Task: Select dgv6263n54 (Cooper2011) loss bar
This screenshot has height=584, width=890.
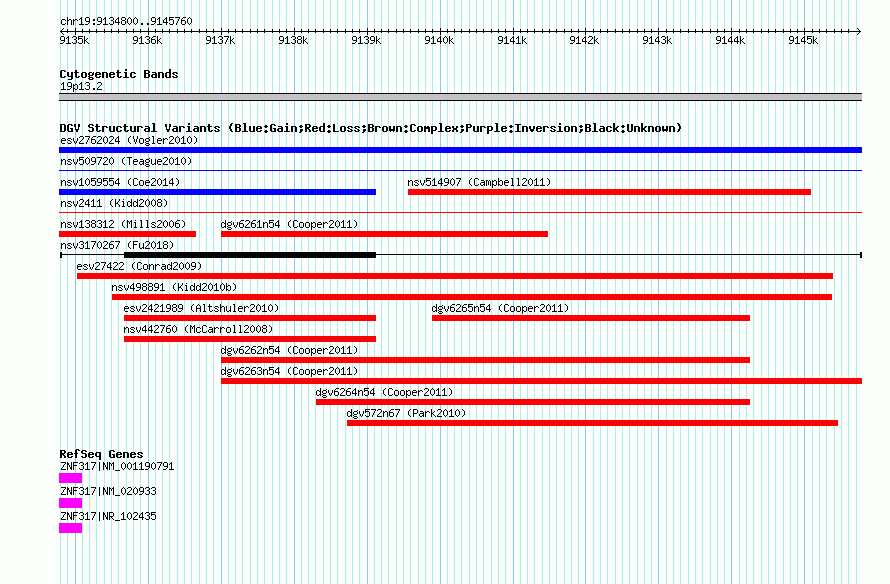Action: point(541,381)
